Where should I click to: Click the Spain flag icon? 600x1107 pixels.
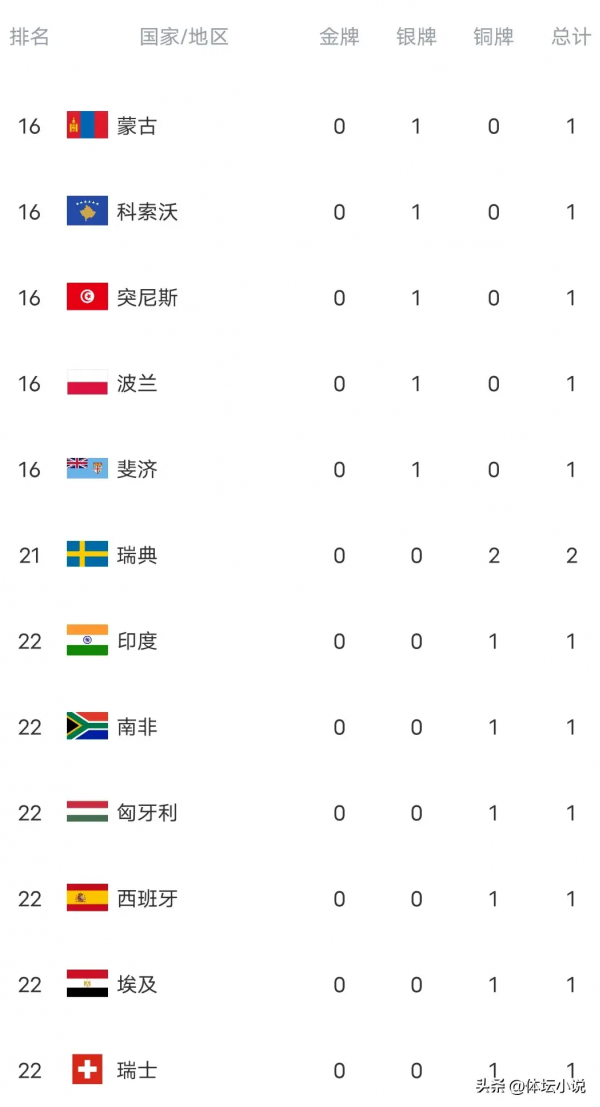[87, 899]
